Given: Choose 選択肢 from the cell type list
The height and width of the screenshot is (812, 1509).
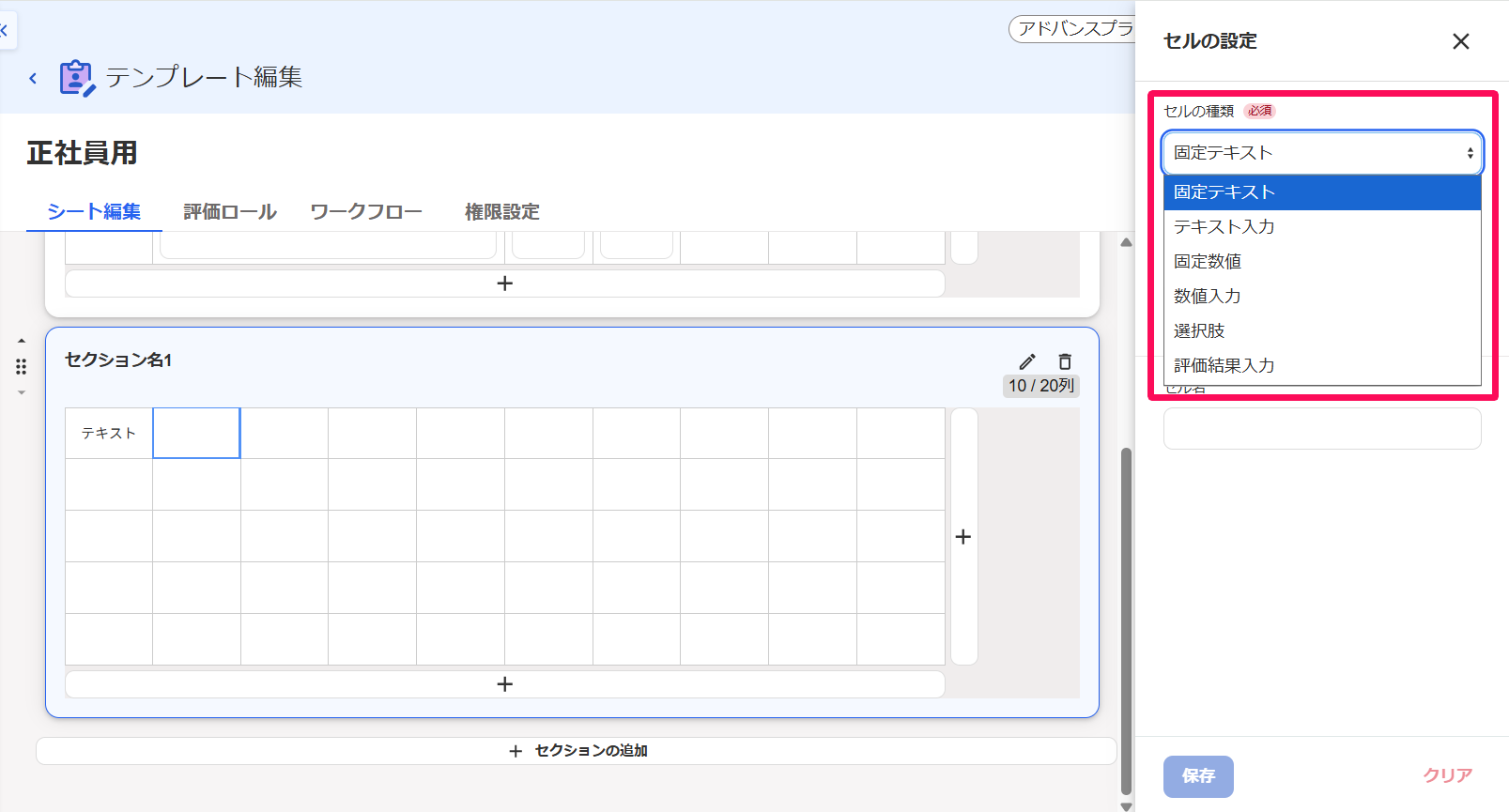Looking at the screenshot, I should coord(1322,331).
